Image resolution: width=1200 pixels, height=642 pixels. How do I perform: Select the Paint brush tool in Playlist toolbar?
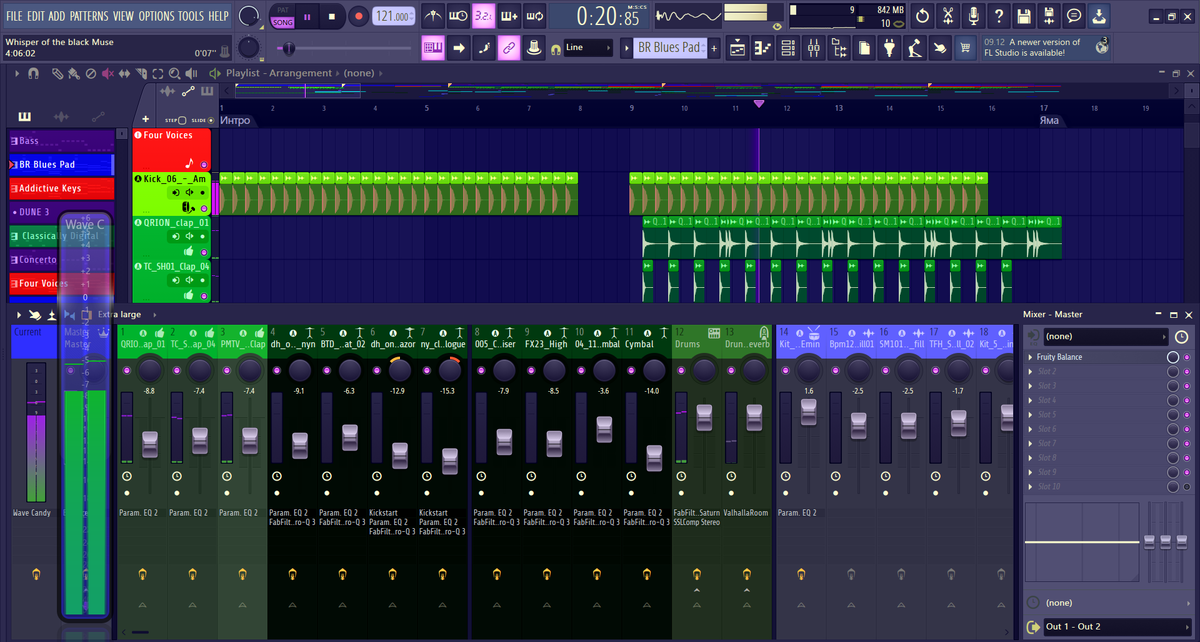pyautogui.click(x=72, y=74)
